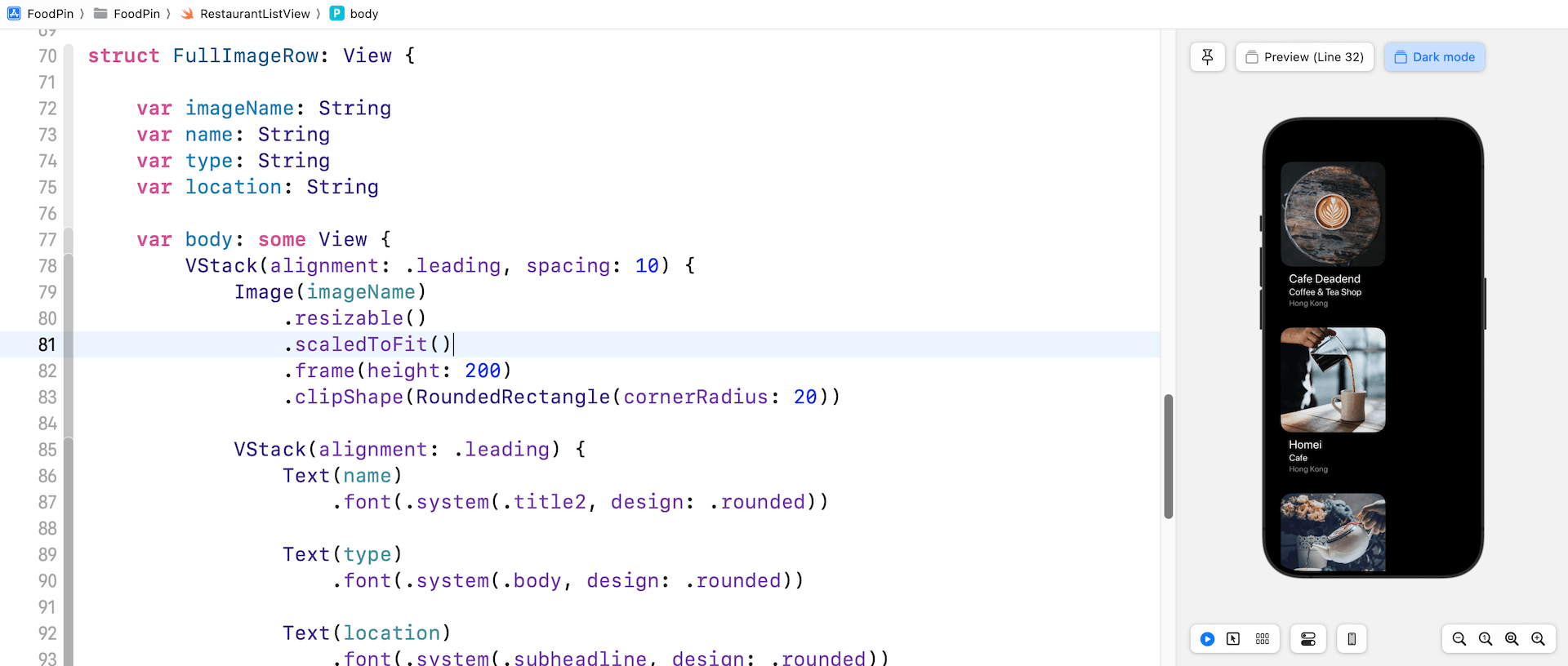The image size is (1568, 666).
Task: Select the Preview (Line 32) tab
Action: pos(1304,57)
